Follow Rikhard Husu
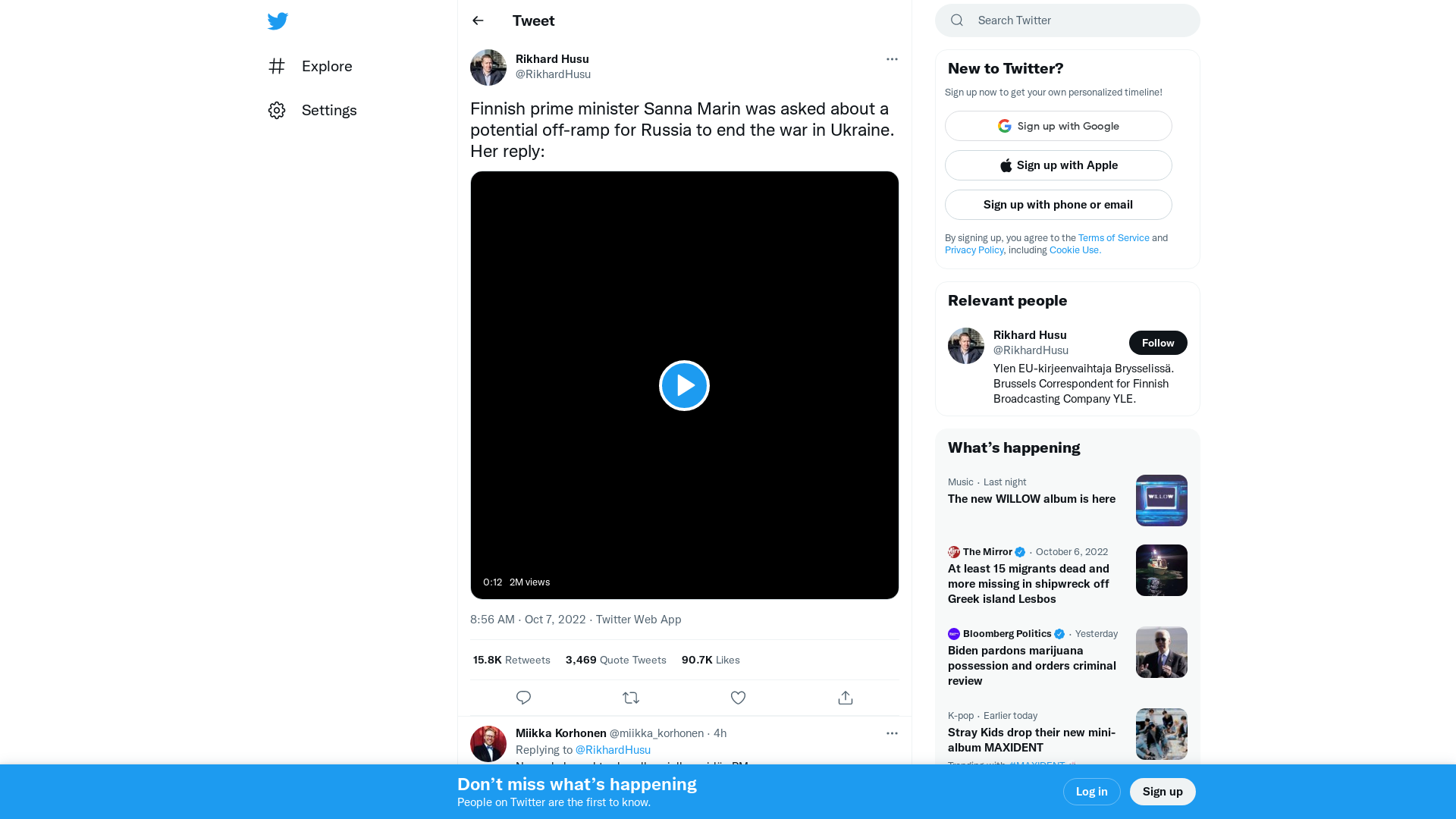 point(1157,343)
